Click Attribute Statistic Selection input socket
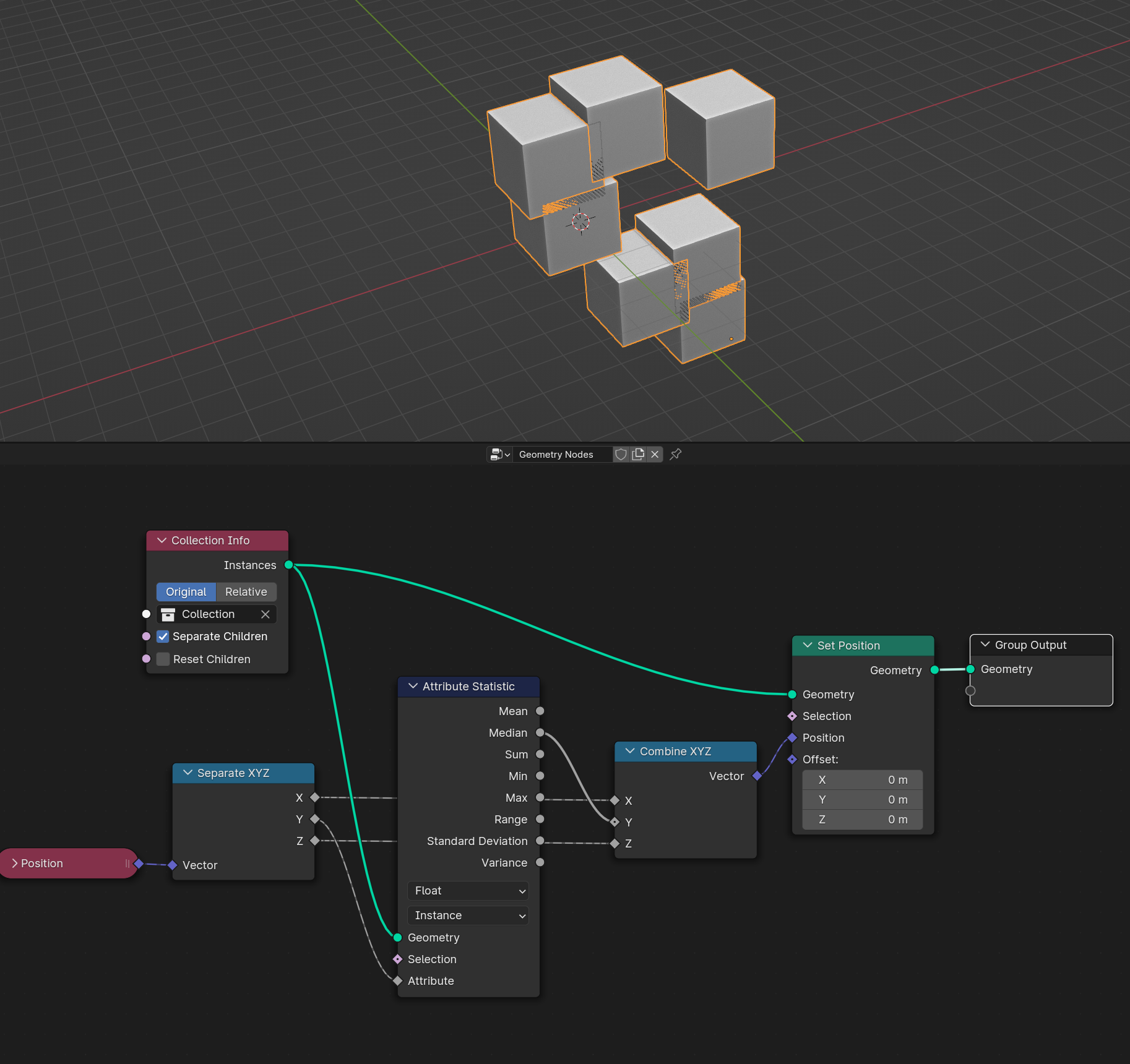The width and height of the screenshot is (1130, 1064). pyautogui.click(x=398, y=959)
